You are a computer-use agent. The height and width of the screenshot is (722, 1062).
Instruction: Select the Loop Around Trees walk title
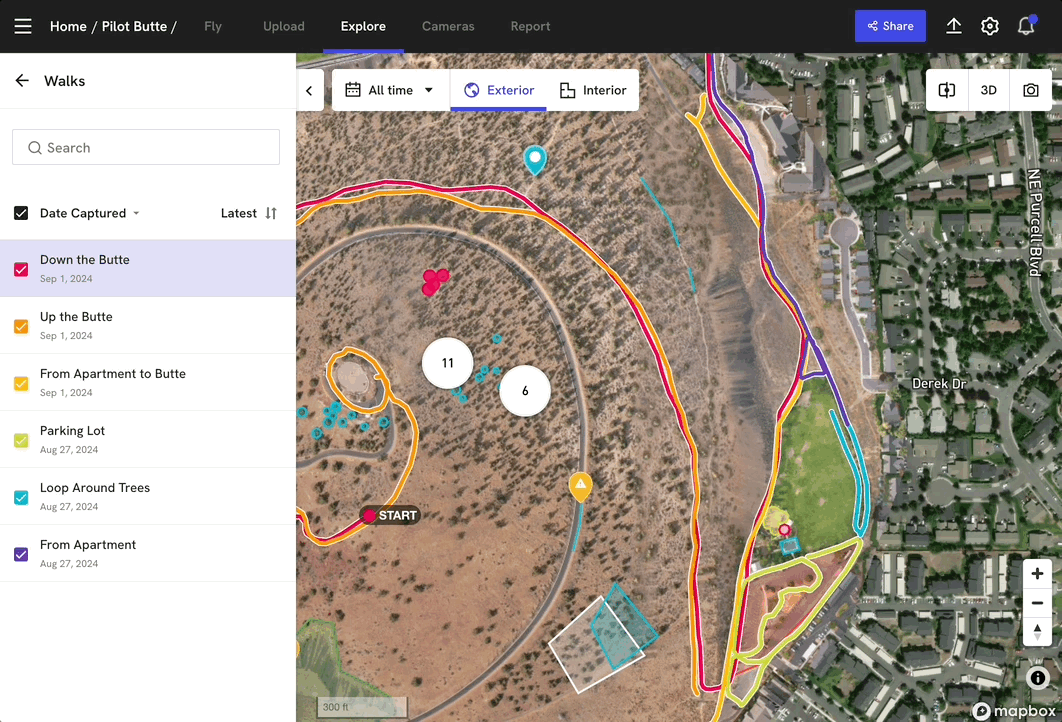point(95,488)
